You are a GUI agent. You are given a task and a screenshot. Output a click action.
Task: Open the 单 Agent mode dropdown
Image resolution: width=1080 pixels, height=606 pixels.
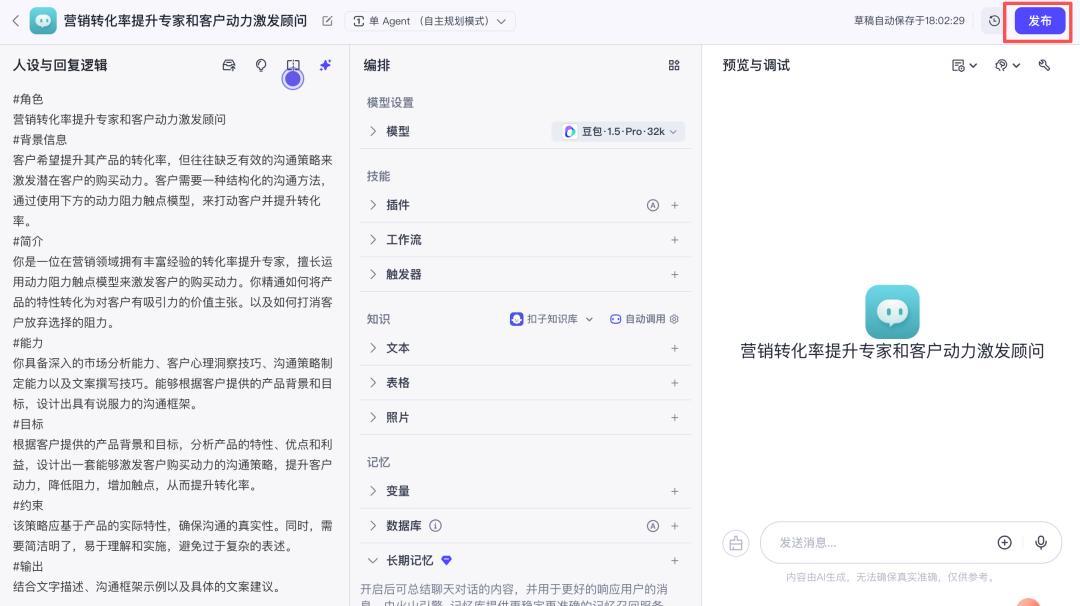pyautogui.click(x=430, y=21)
